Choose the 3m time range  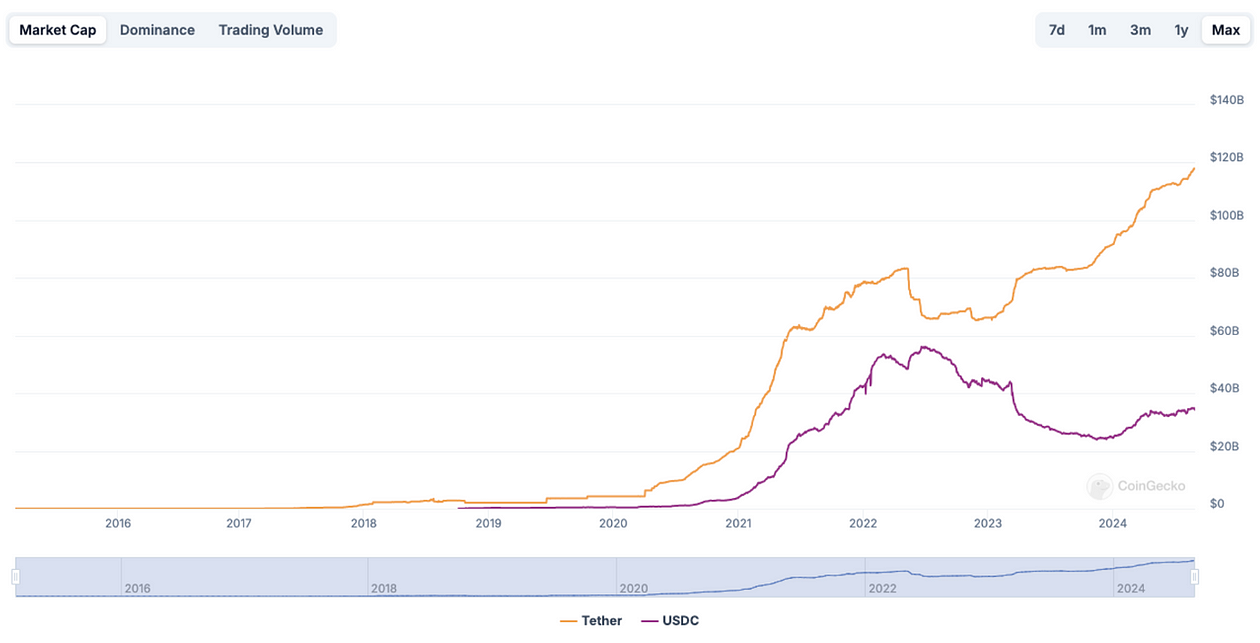[1140, 30]
